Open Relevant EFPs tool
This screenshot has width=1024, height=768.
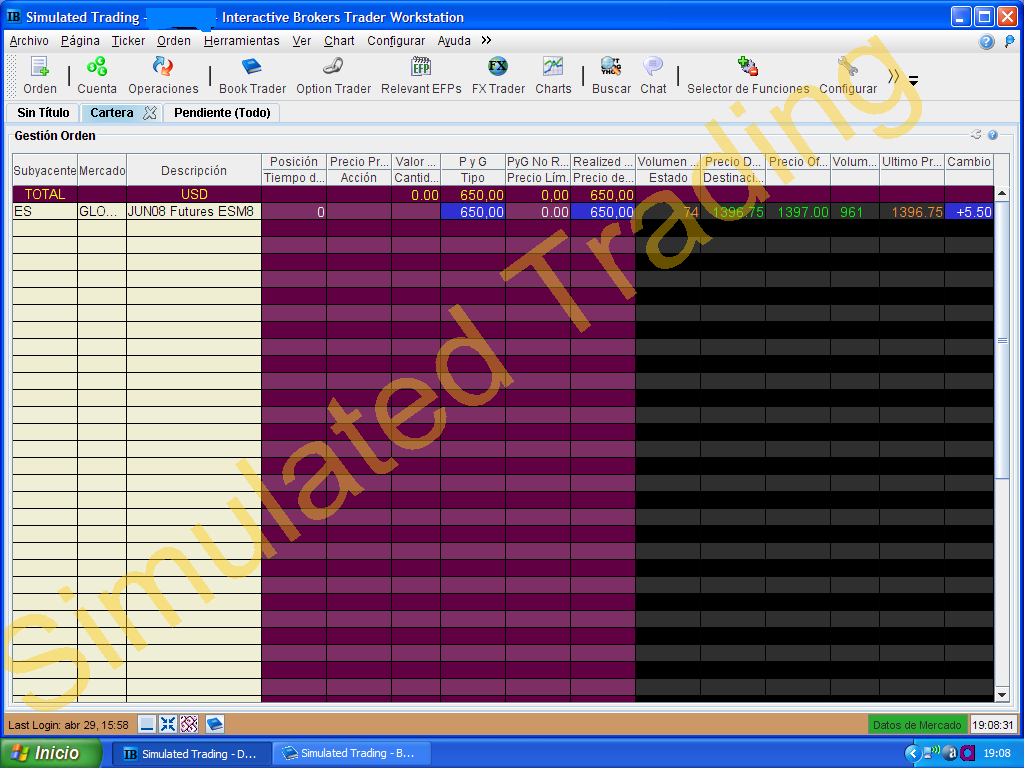click(x=421, y=75)
